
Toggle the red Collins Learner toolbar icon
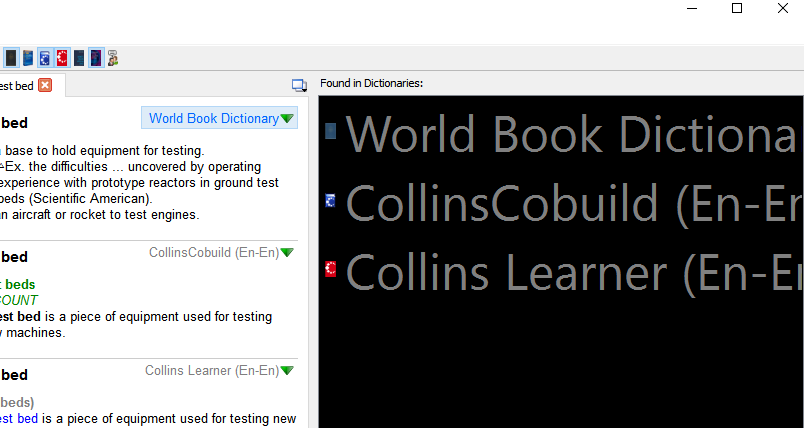[62, 58]
